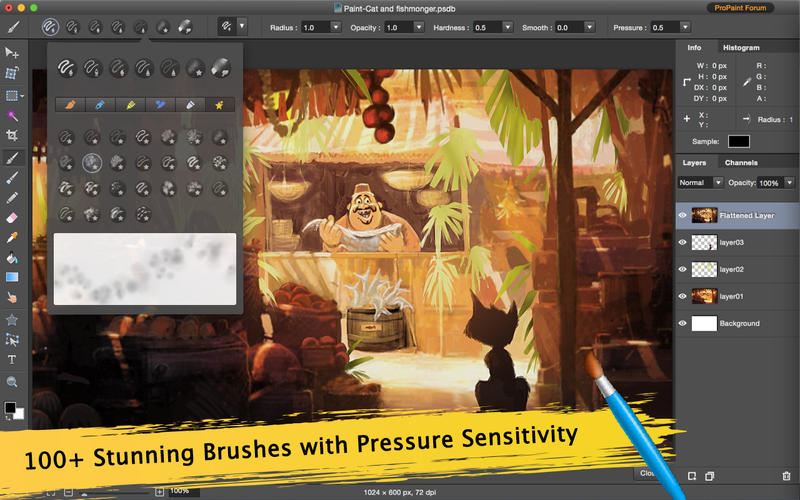The width and height of the screenshot is (800, 500).
Task: Open the Pressure dropdown
Action: coord(685,27)
